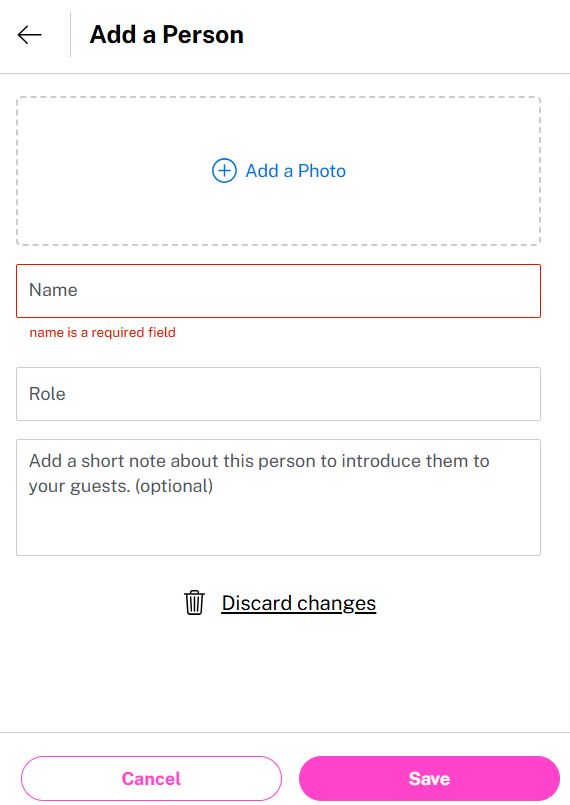Open photo picker via Add a Photo text

[x=296, y=171]
